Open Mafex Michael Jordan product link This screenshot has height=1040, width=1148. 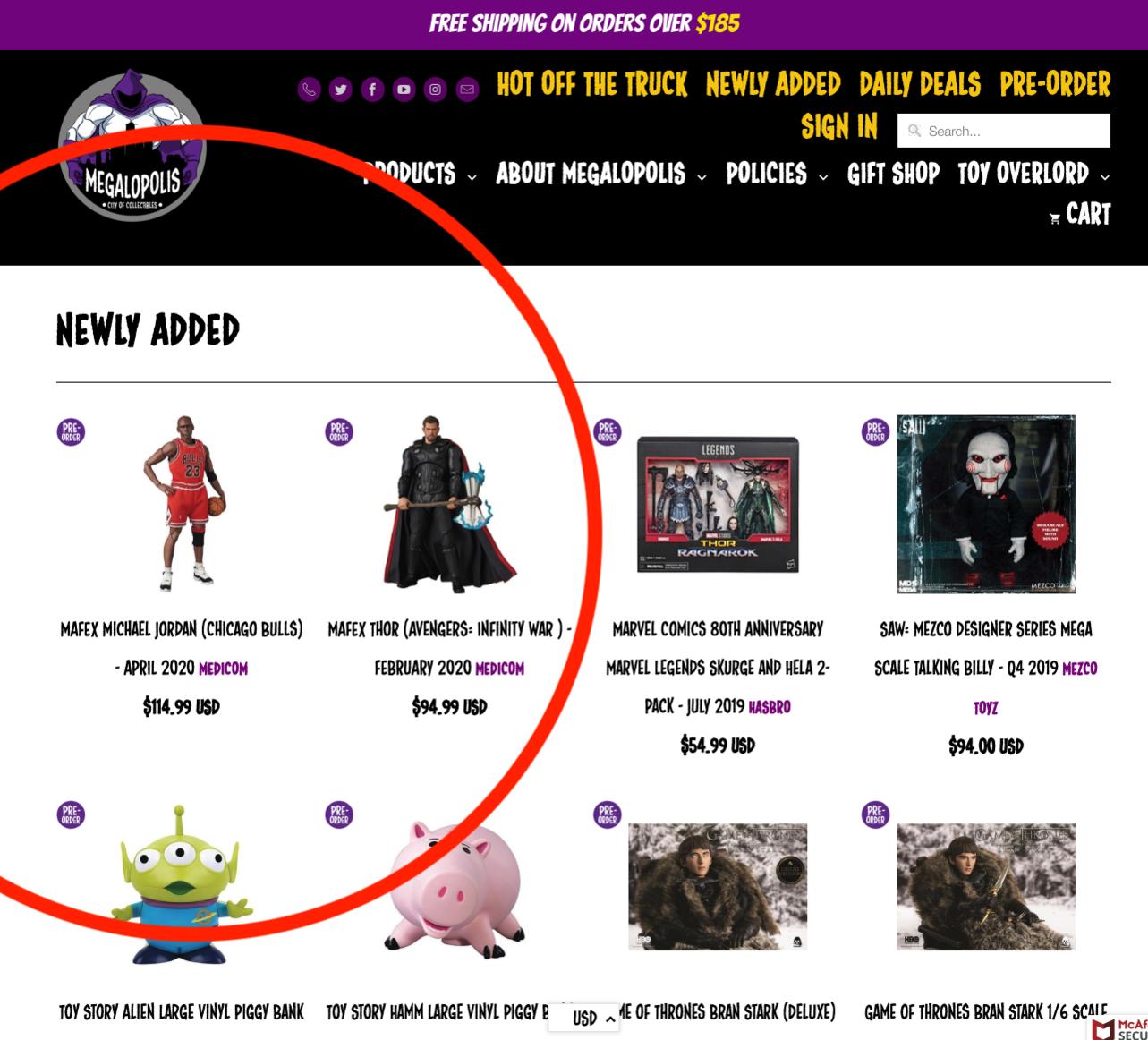click(182, 648)
